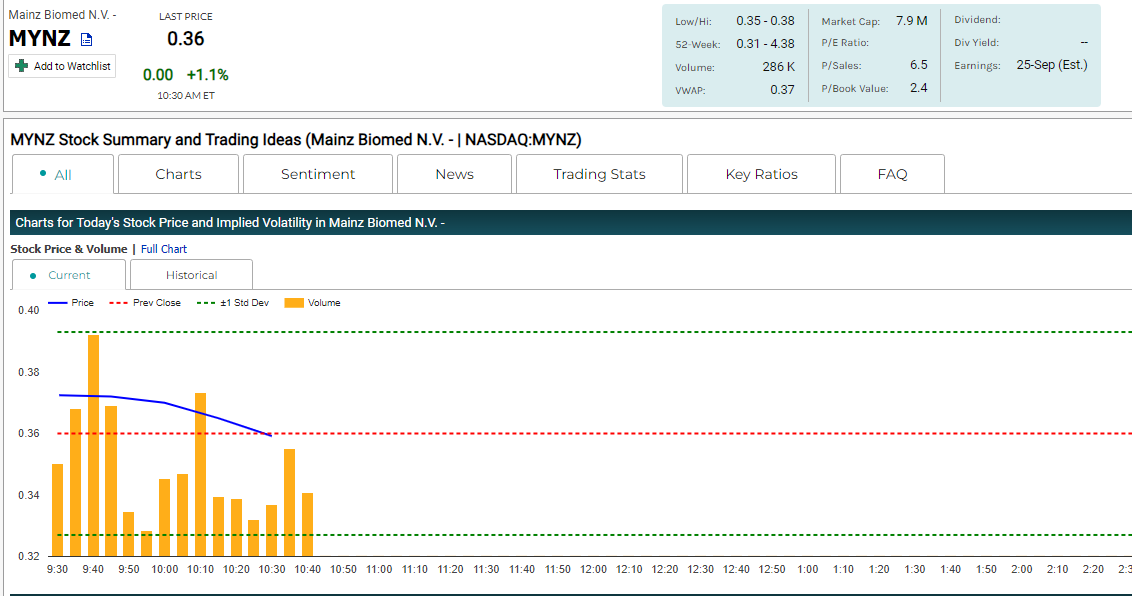The image size is (1132, 596).
Task: Open the FAQ tab
Action: (x=892, y=174)
